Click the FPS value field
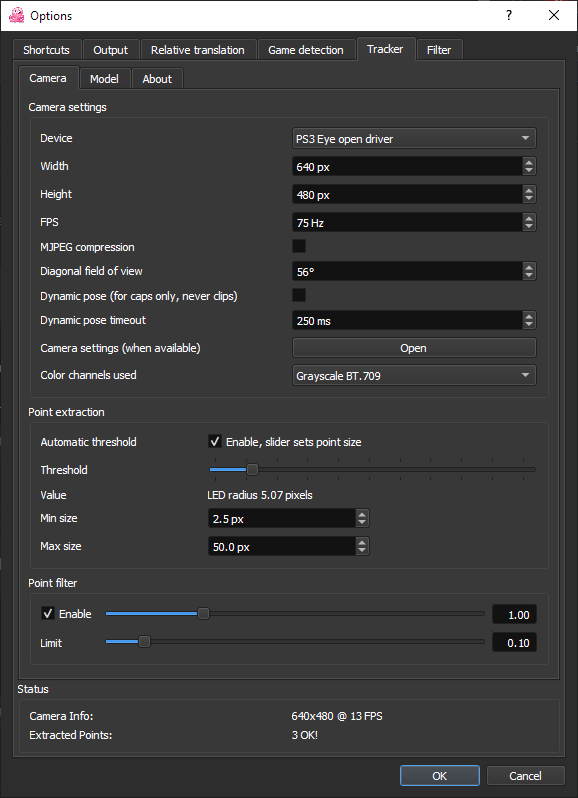This screenshot has height=798, width=578. click(x=407, y=222)
